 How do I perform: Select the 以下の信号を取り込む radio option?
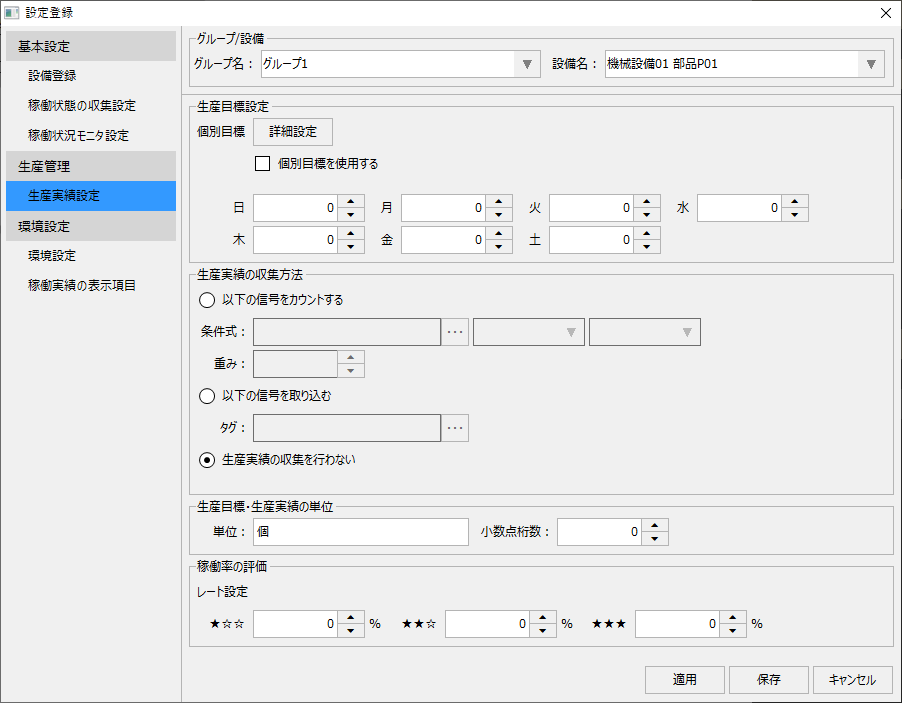coord(207,395)
